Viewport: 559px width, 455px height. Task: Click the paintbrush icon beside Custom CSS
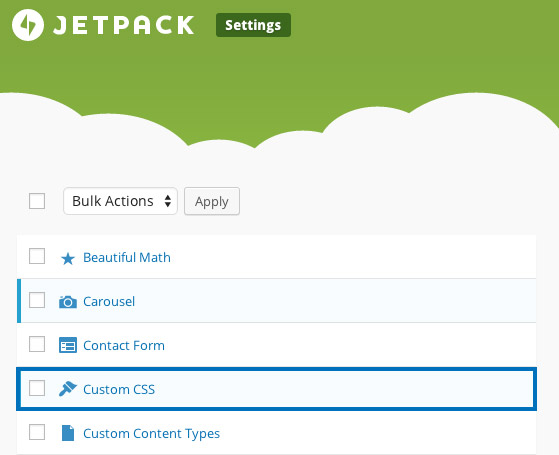pyautogui.click(x=68, y=389)
